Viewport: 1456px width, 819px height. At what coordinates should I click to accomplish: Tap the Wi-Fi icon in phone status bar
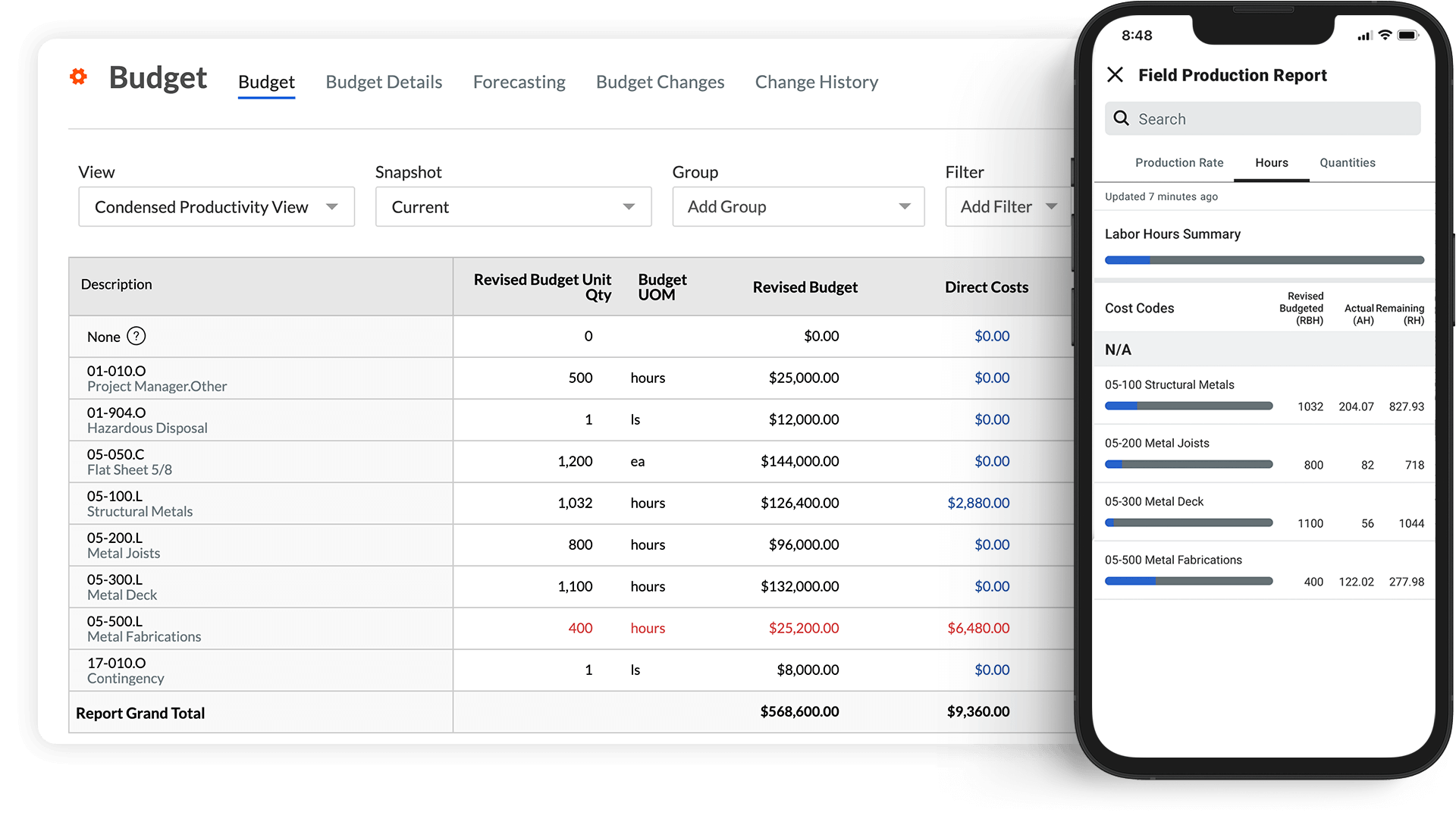tap(1385, 35)
